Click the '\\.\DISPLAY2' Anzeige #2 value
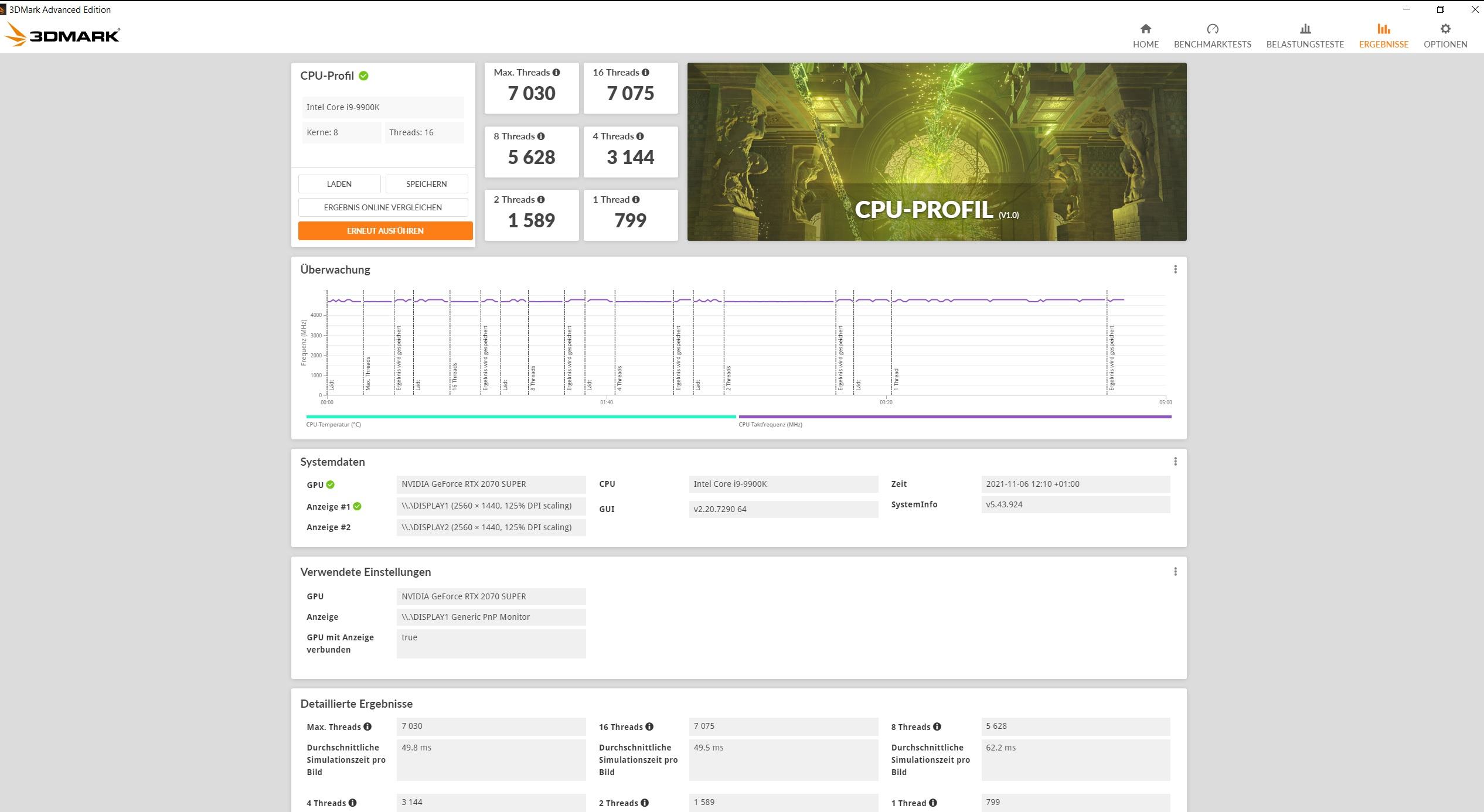 point(491,527)
